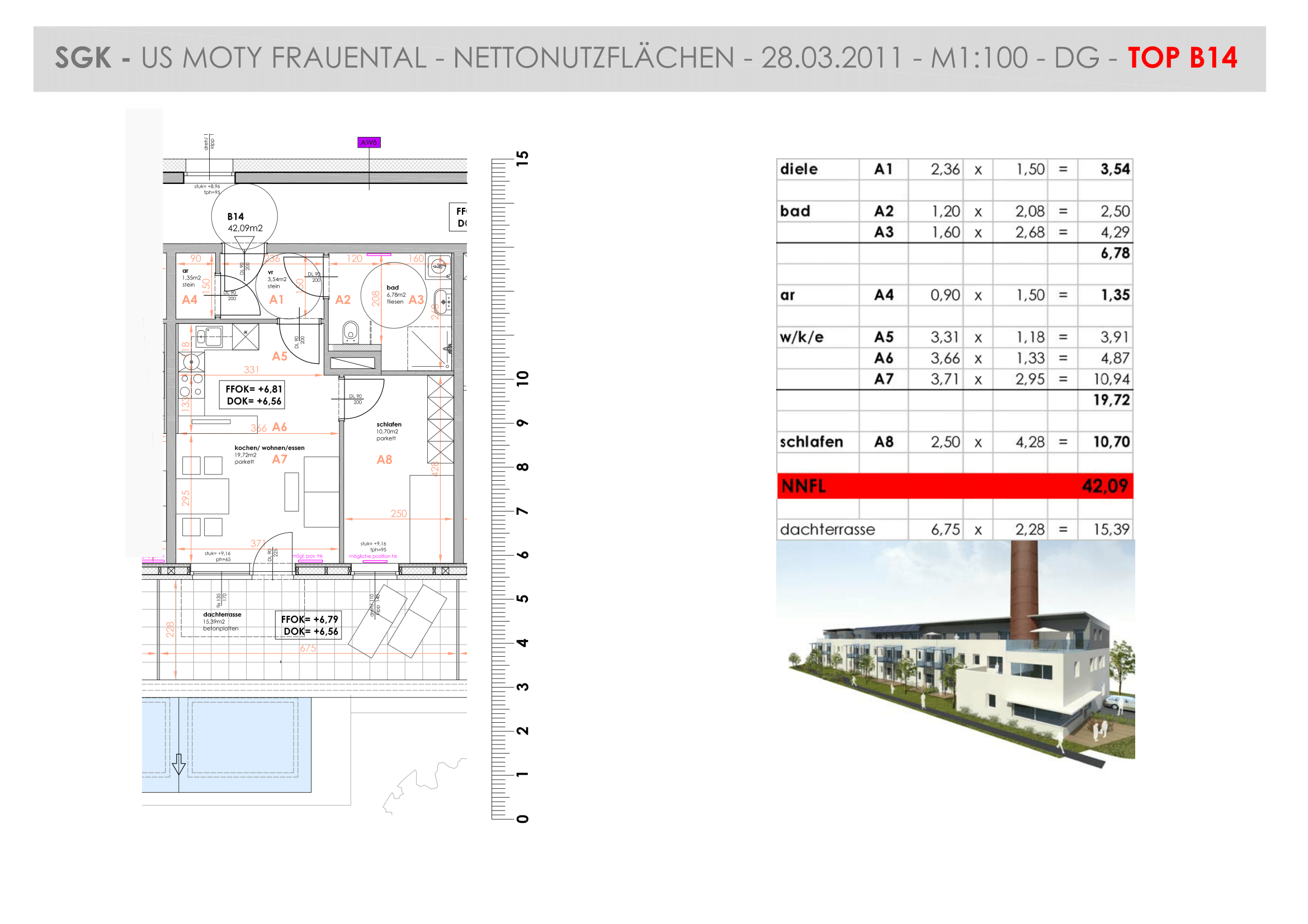Click the dachterrasse row in table
This screenshot has height=924, width=1308.
click(955, 529)
